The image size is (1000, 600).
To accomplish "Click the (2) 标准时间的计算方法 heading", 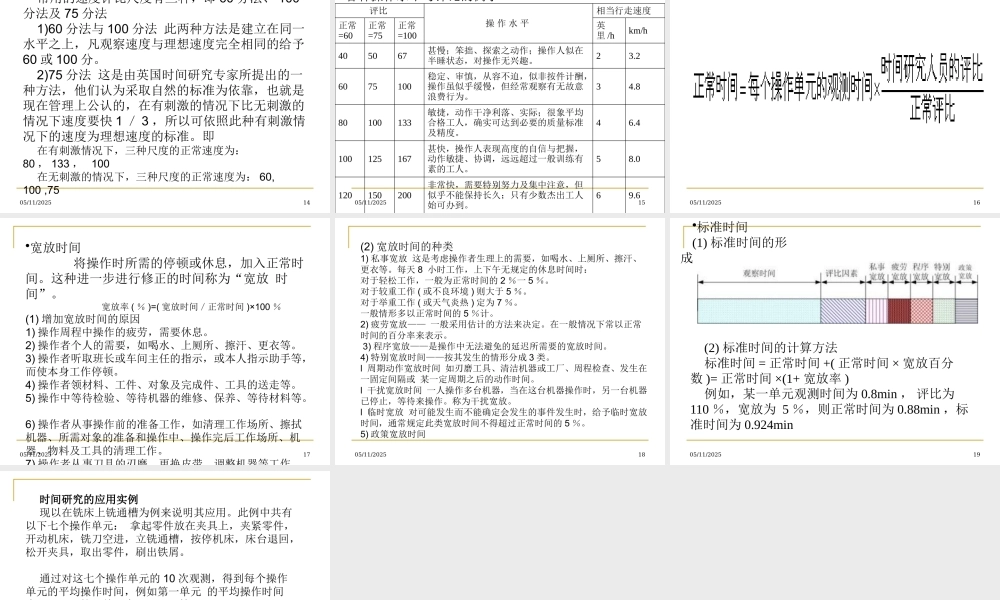I will point(770,348).
